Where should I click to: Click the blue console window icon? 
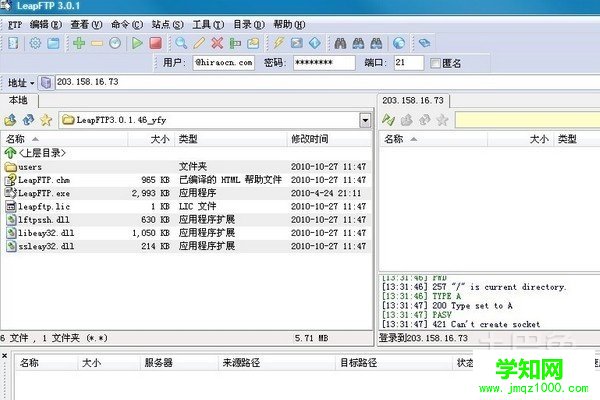coord(297,43)
